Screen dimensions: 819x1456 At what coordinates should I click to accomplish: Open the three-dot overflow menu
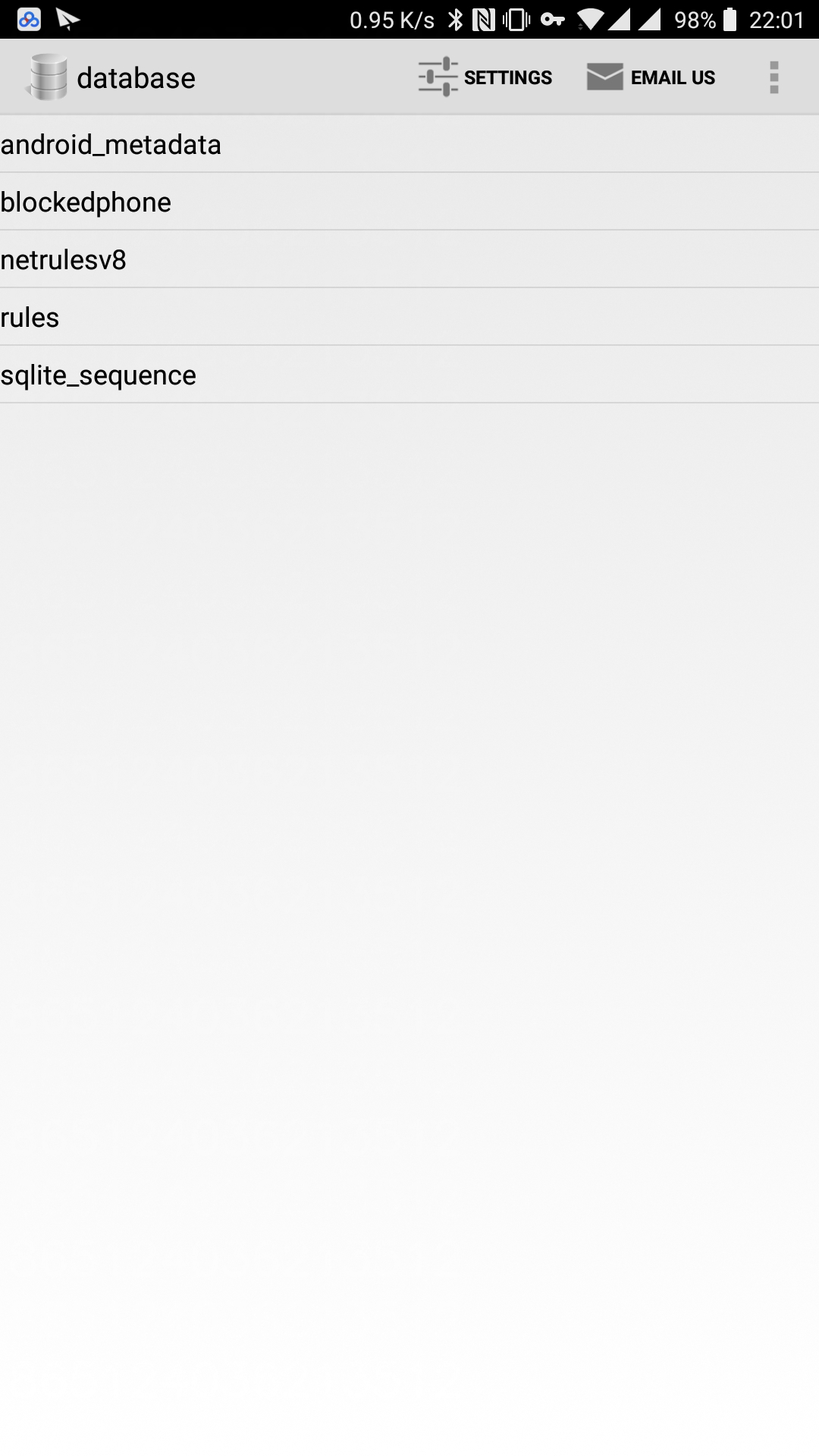click(x=773, y=77)
